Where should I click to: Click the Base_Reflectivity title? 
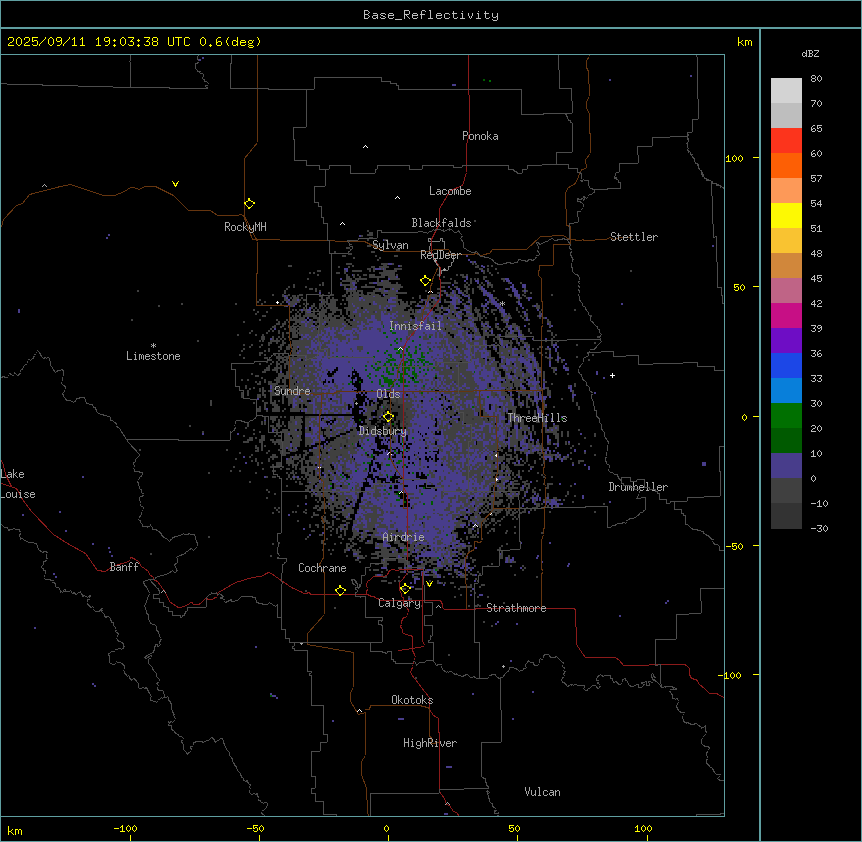click(431, 15)
